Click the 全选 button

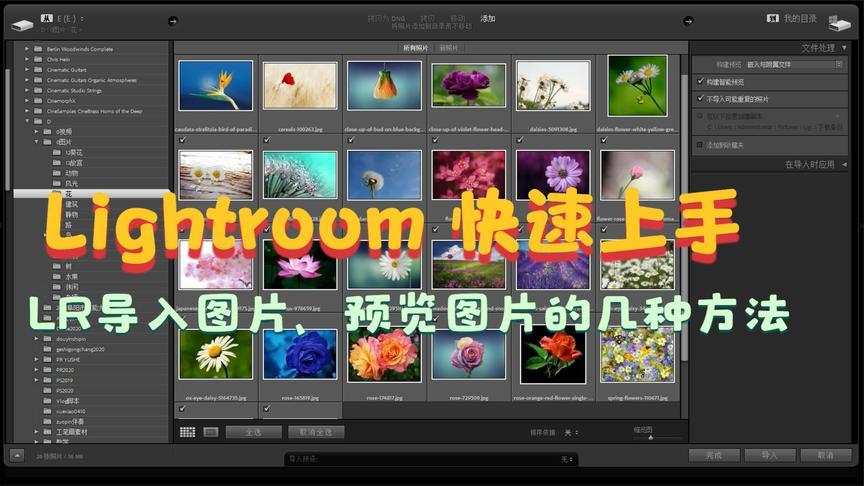click(x=253, y=432)
